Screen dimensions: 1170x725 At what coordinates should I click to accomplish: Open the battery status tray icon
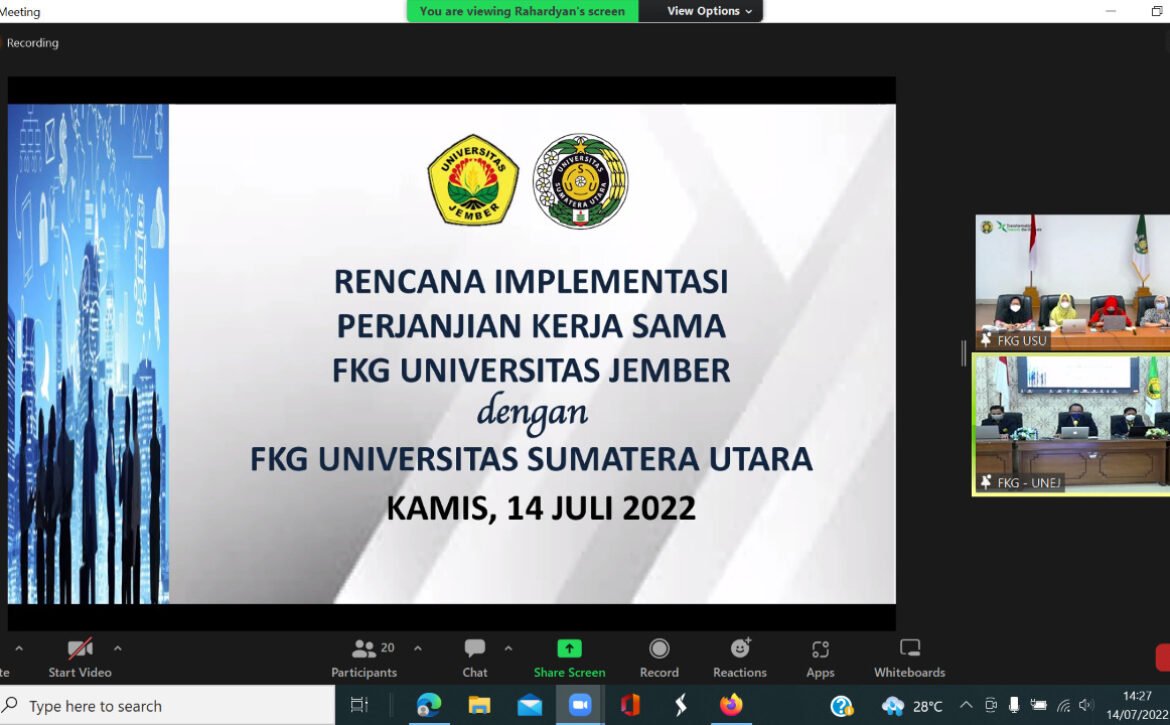pyautogui.click(x=1039, y=705)
